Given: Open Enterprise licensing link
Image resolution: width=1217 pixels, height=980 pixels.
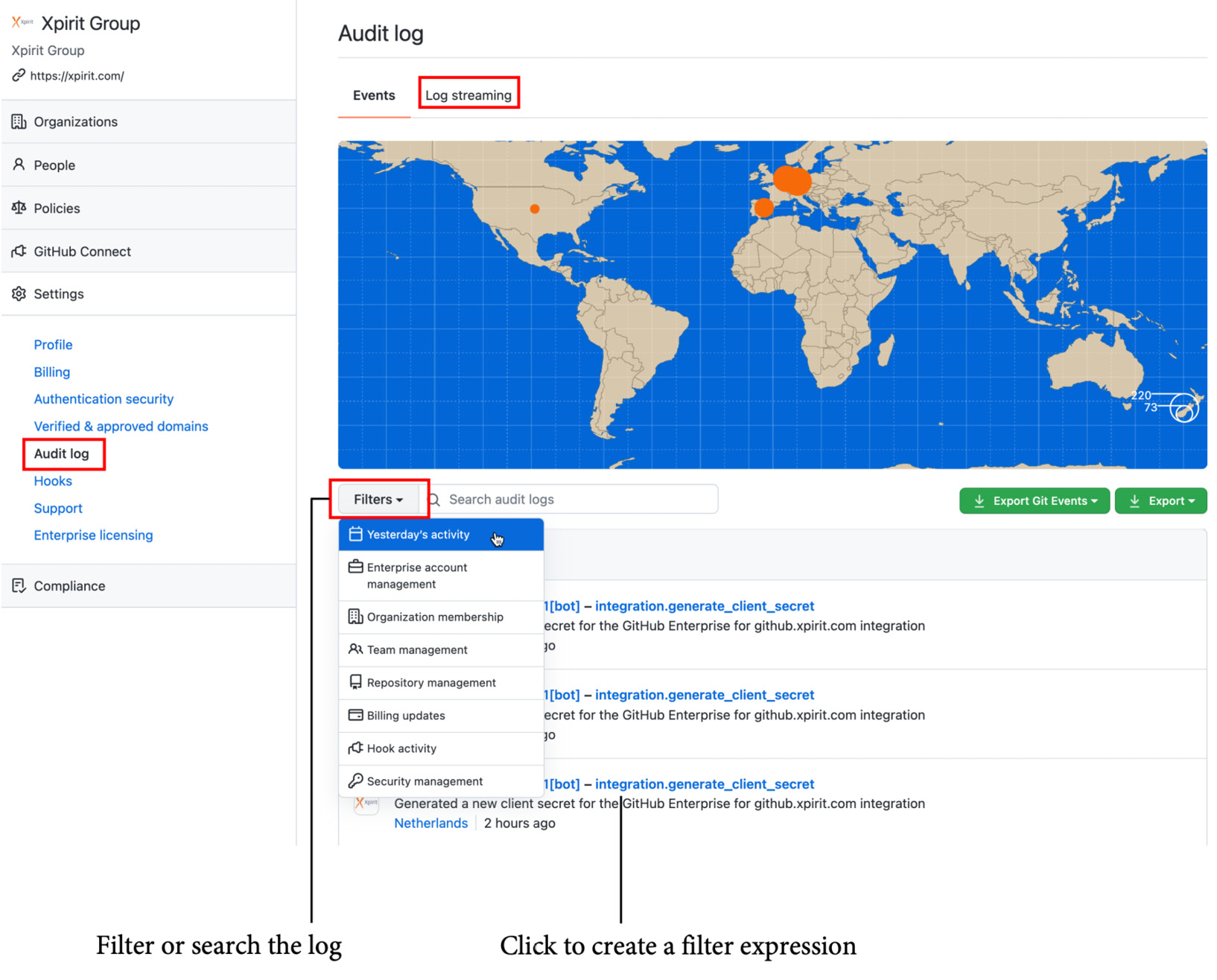Looking at the screenshot, I should tap(93, 535).
